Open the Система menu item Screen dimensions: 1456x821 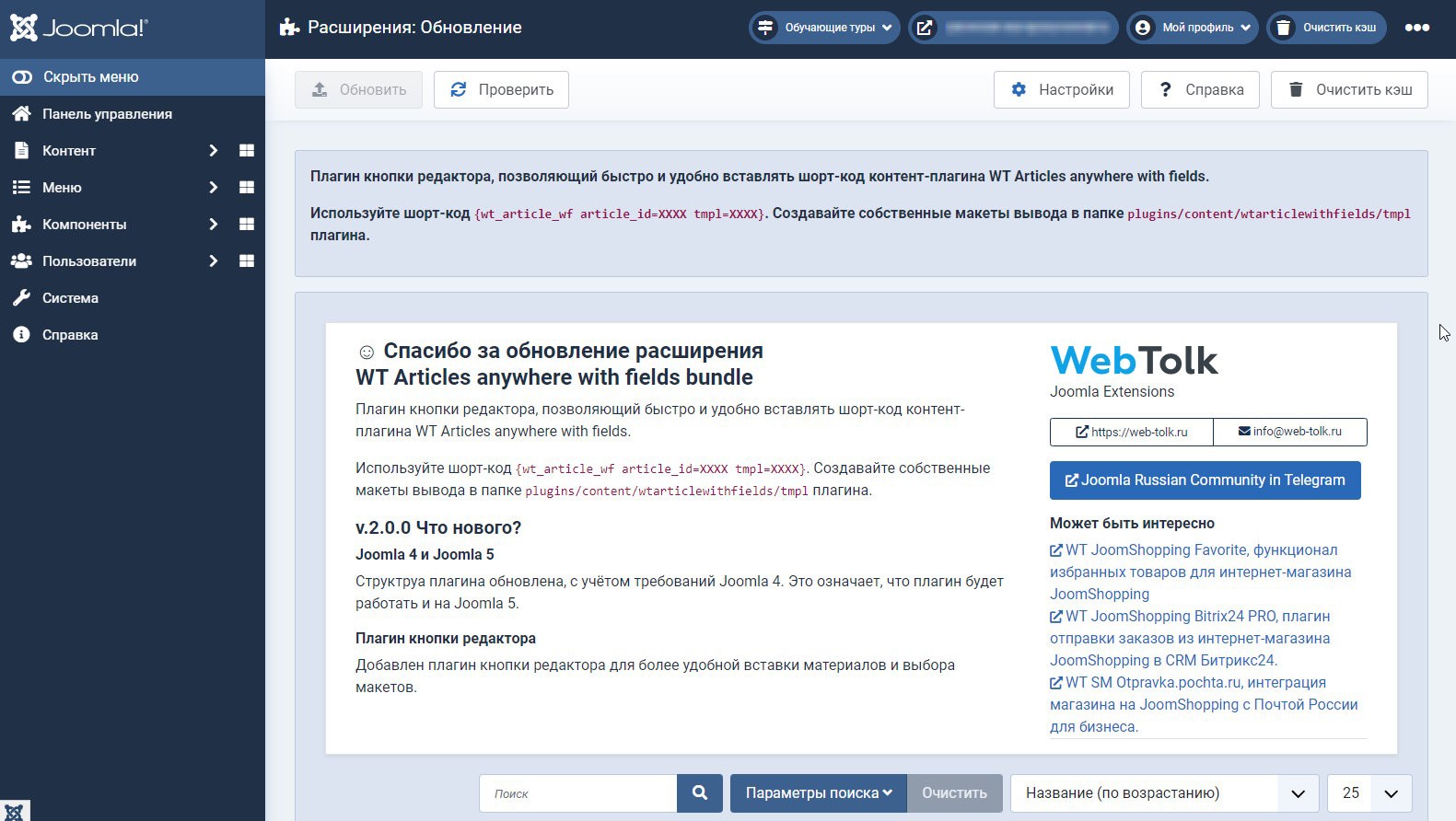tap(70, 298)
